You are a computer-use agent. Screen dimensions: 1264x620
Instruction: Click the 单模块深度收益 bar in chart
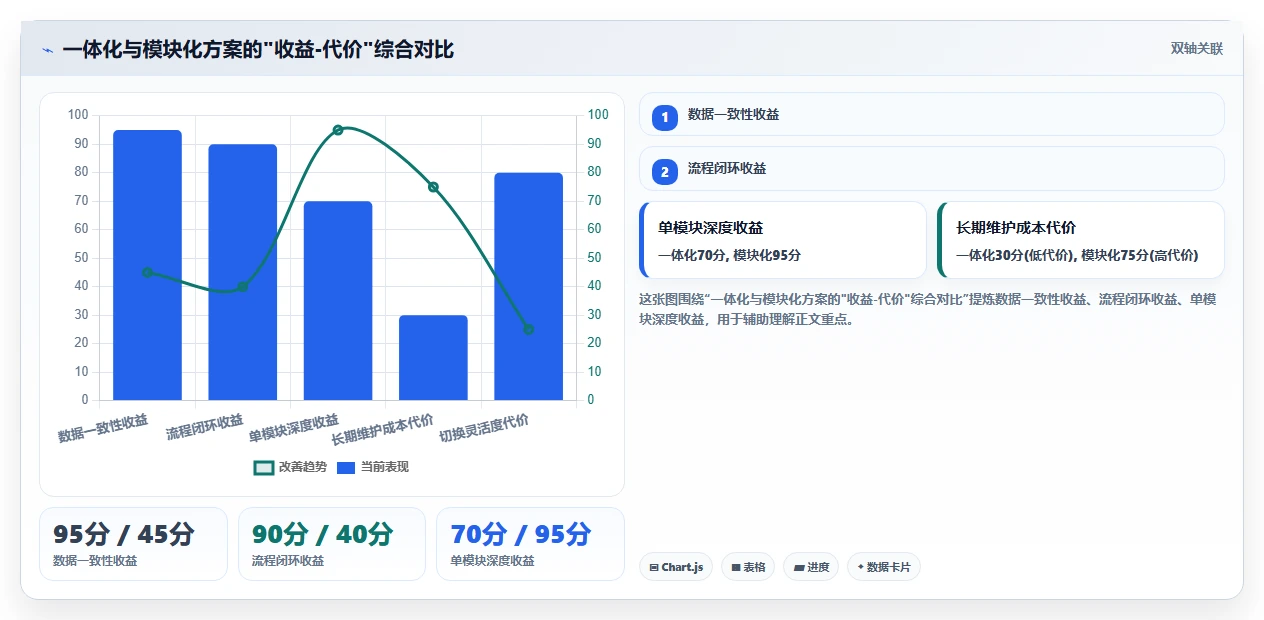click(x=338, y=301)
